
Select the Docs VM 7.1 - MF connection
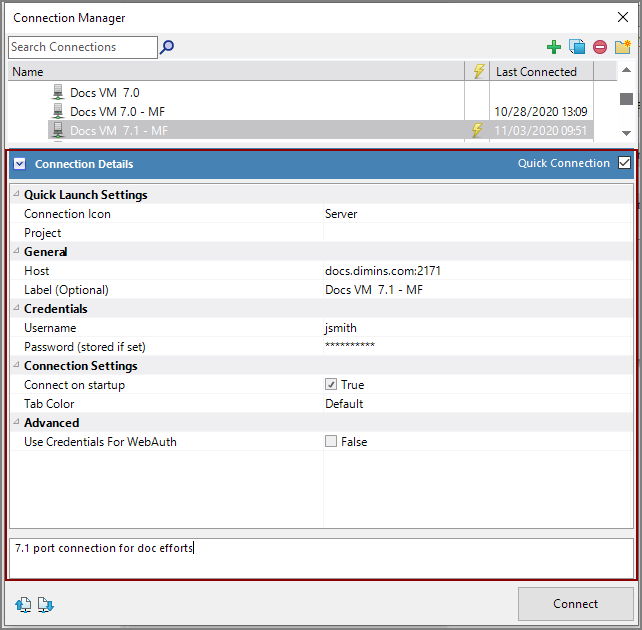click(x=119, y=130)
